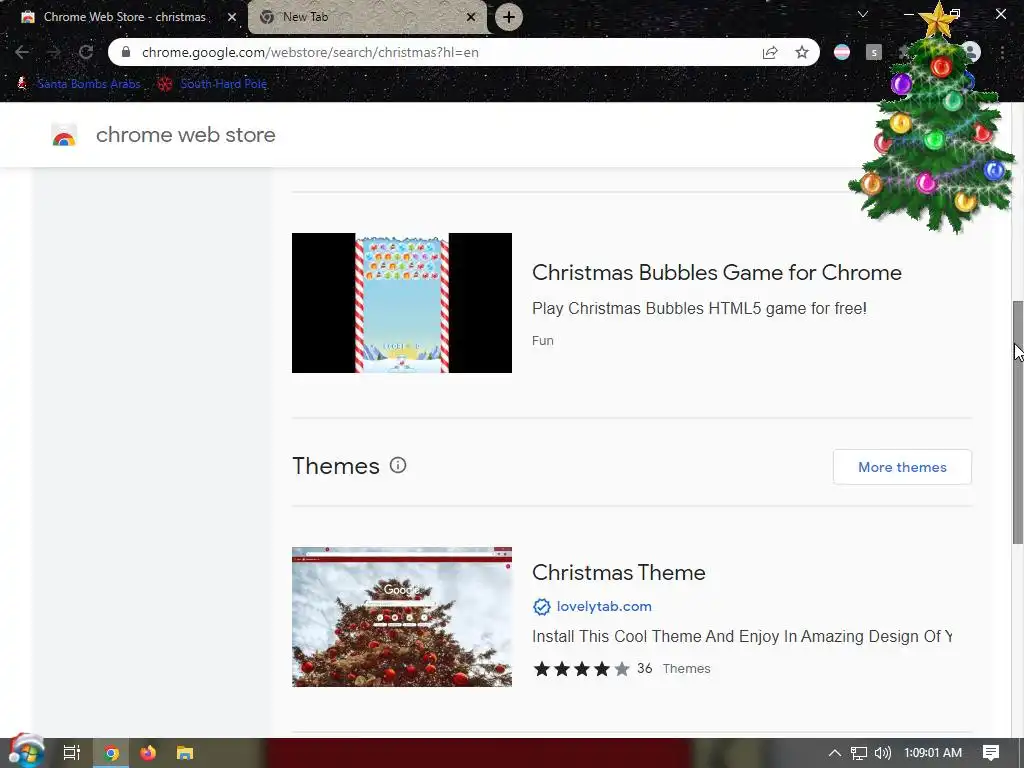Screen dimensions: 1024x768
Task: Click the forward navigation arrow
Action: click(54, 52)
